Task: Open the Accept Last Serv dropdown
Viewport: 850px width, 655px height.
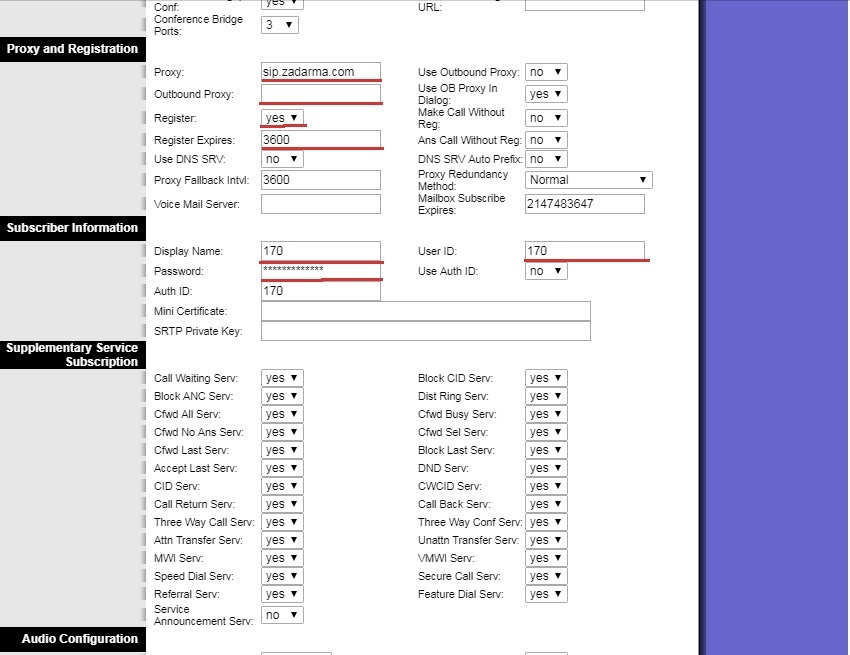Action: point(282,468)
